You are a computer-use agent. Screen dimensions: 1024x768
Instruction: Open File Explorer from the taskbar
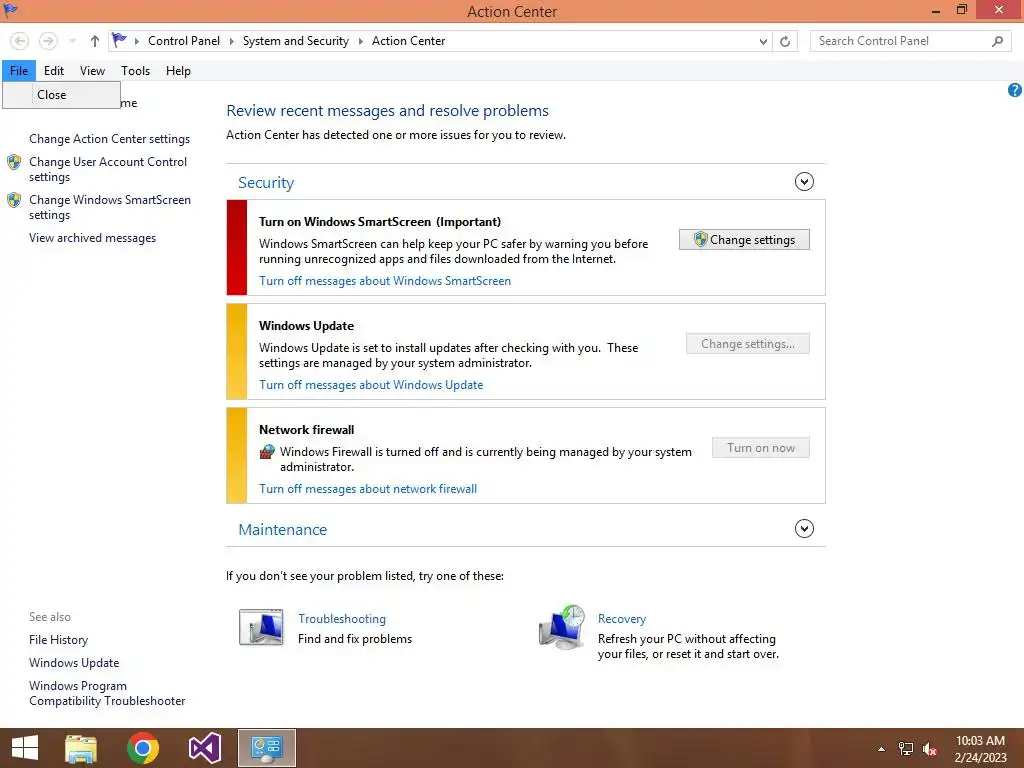click(81, 748)
